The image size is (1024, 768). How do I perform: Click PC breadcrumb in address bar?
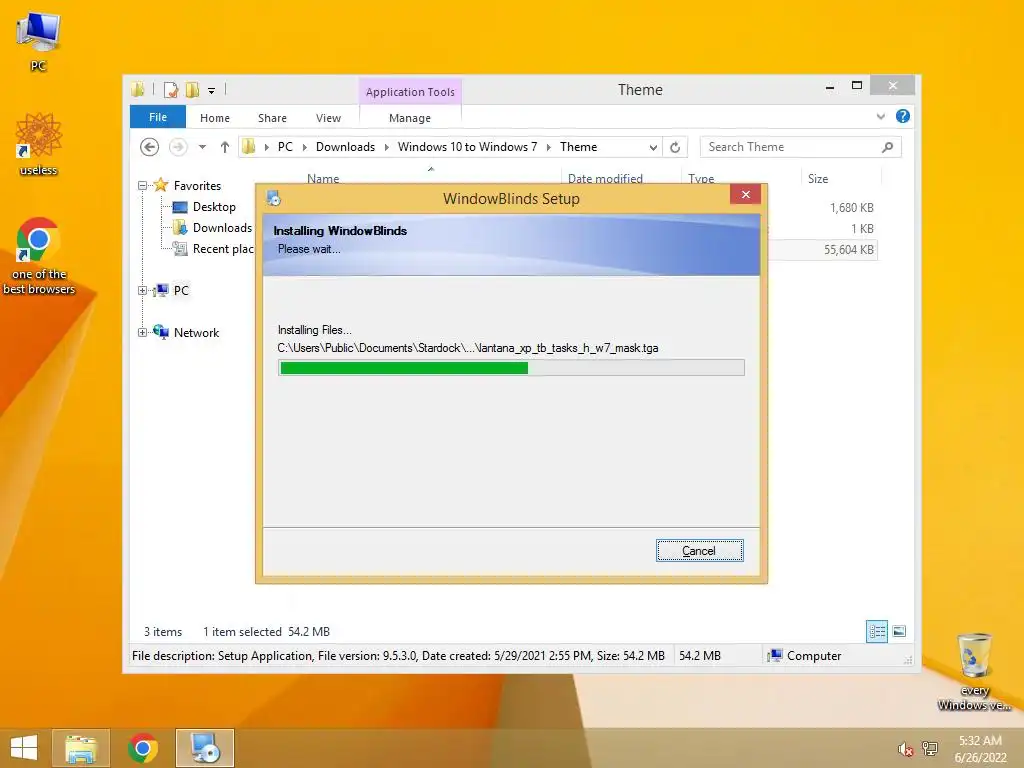[285, 147]
